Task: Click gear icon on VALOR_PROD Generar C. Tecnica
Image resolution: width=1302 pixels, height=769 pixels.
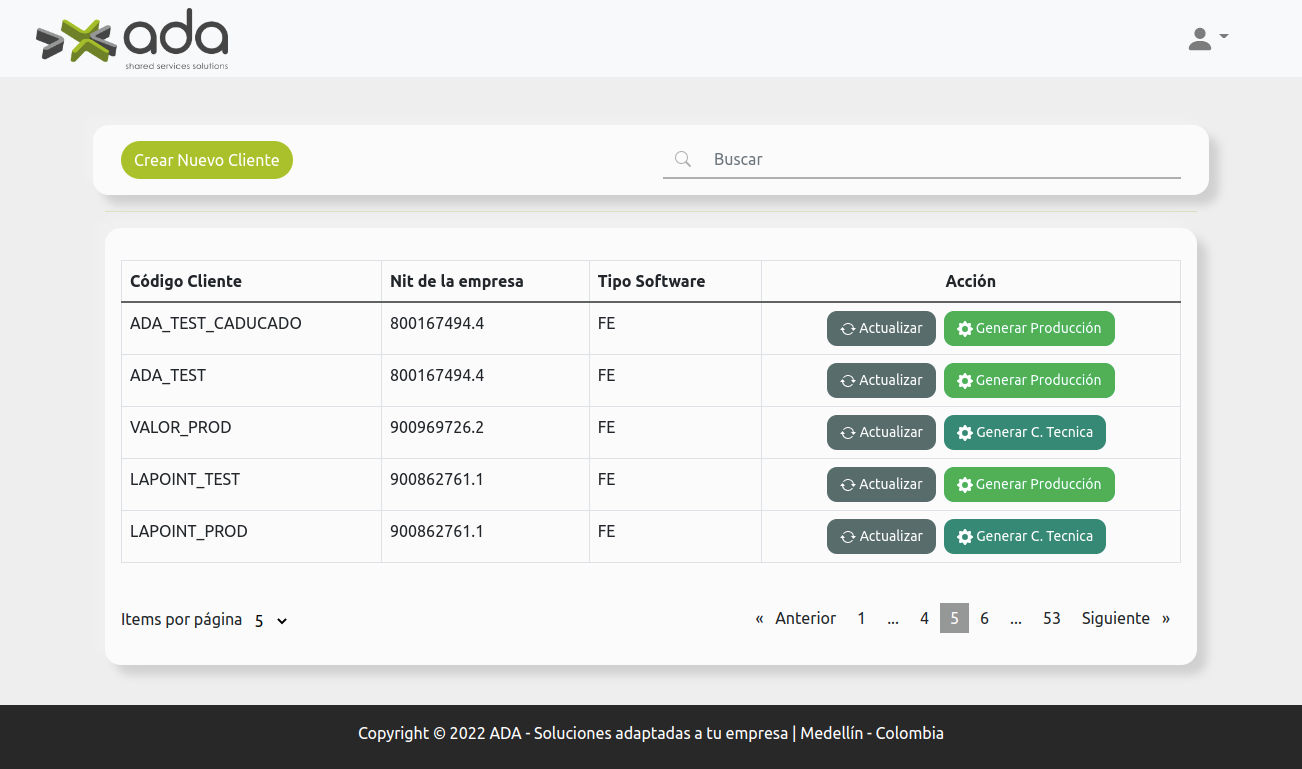Action: pyautogui.click(x=965, y=433)
